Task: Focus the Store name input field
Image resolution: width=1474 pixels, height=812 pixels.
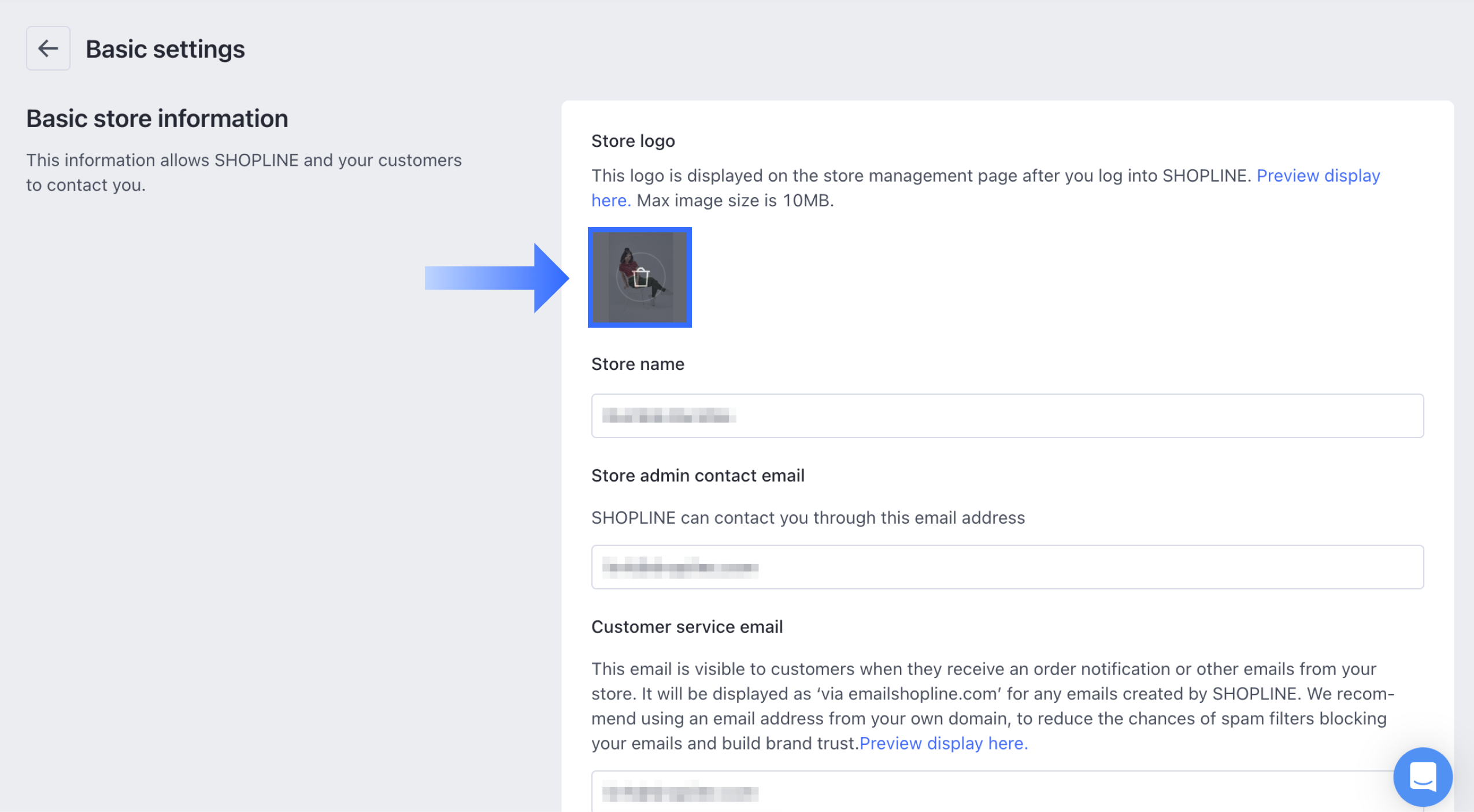Action: pyautogui.click(x=1007, y=416)
